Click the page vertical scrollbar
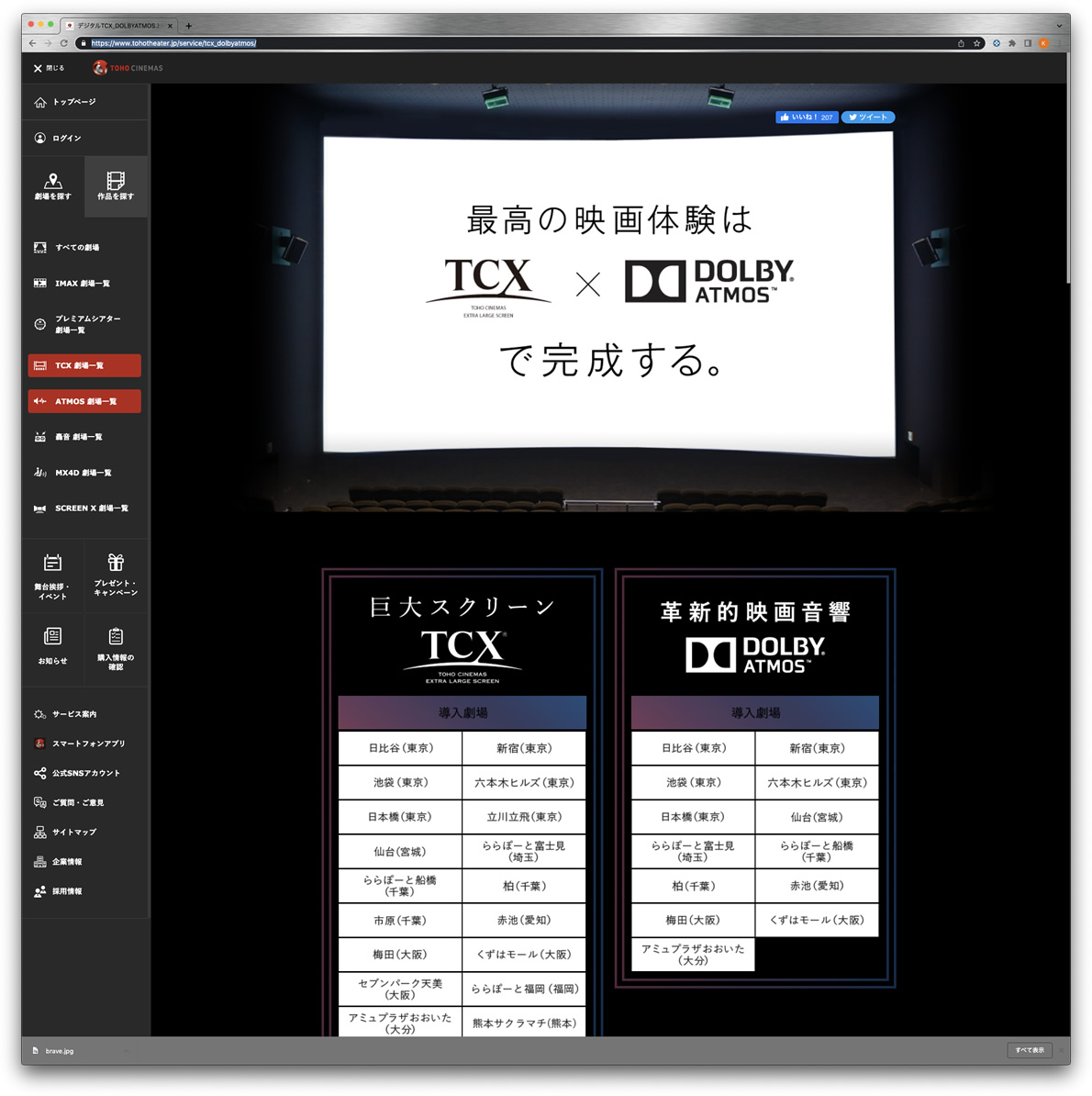Screen dimensions: 1092x1096 (1068, 168)
